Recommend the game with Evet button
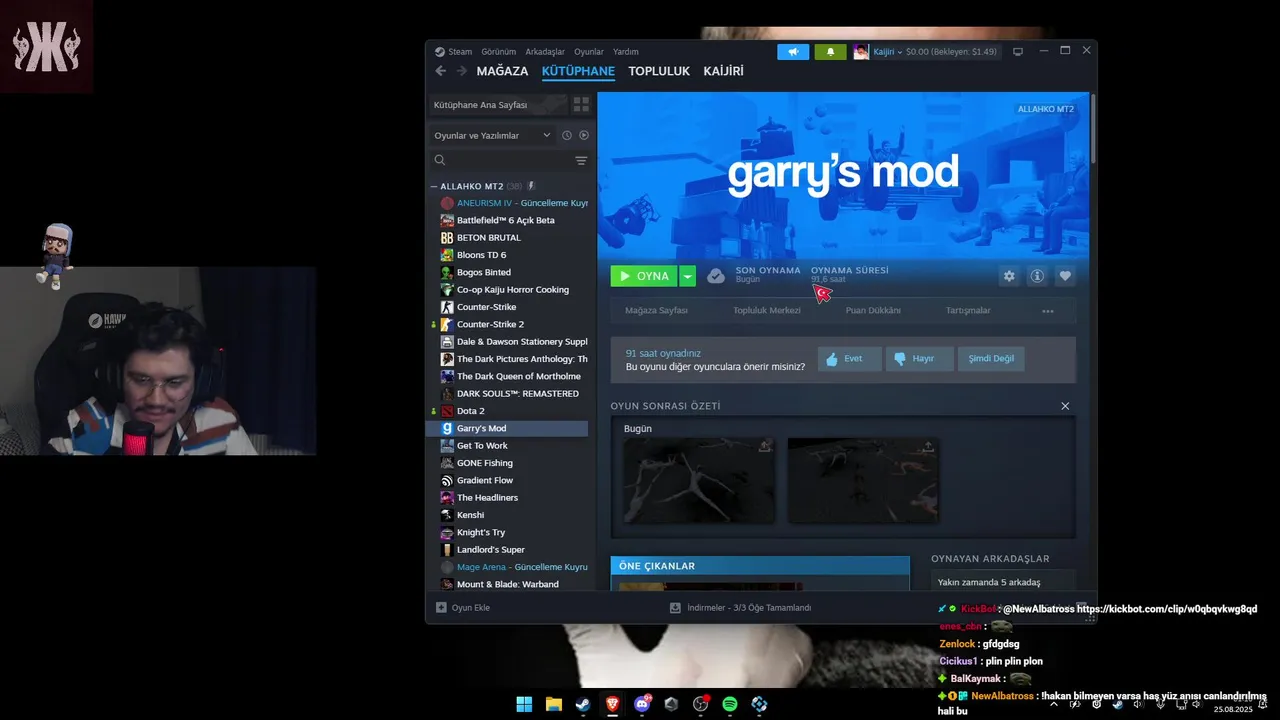1280x720 pixels. (850, 359)
